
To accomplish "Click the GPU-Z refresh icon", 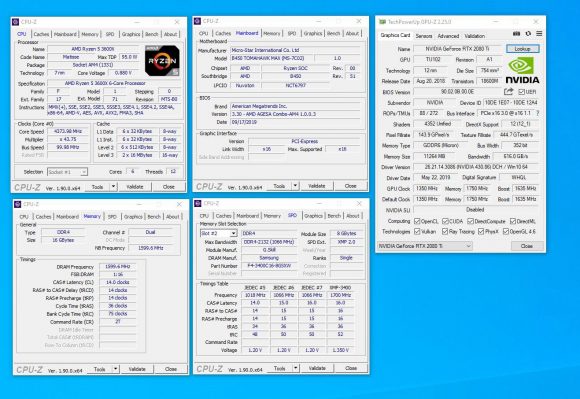I will coord(528,34).
